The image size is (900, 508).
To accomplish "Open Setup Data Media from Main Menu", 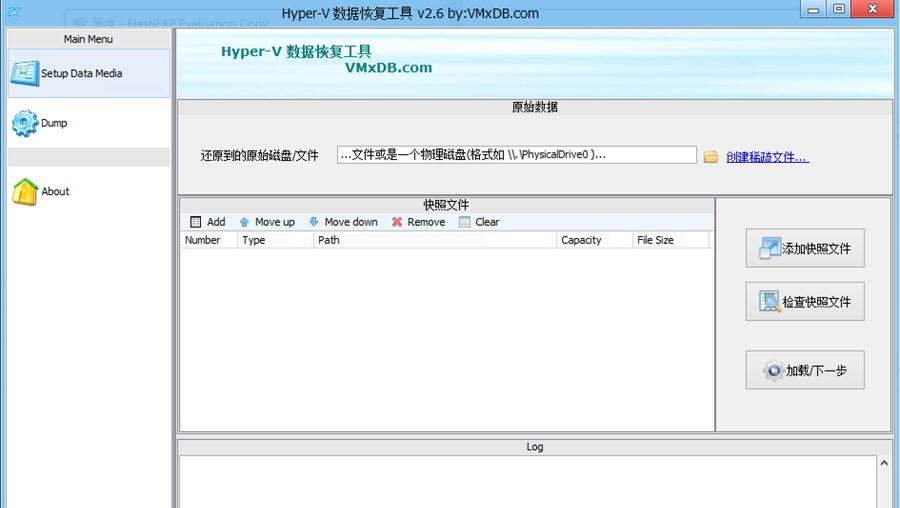I will click(x=80, y=74).
